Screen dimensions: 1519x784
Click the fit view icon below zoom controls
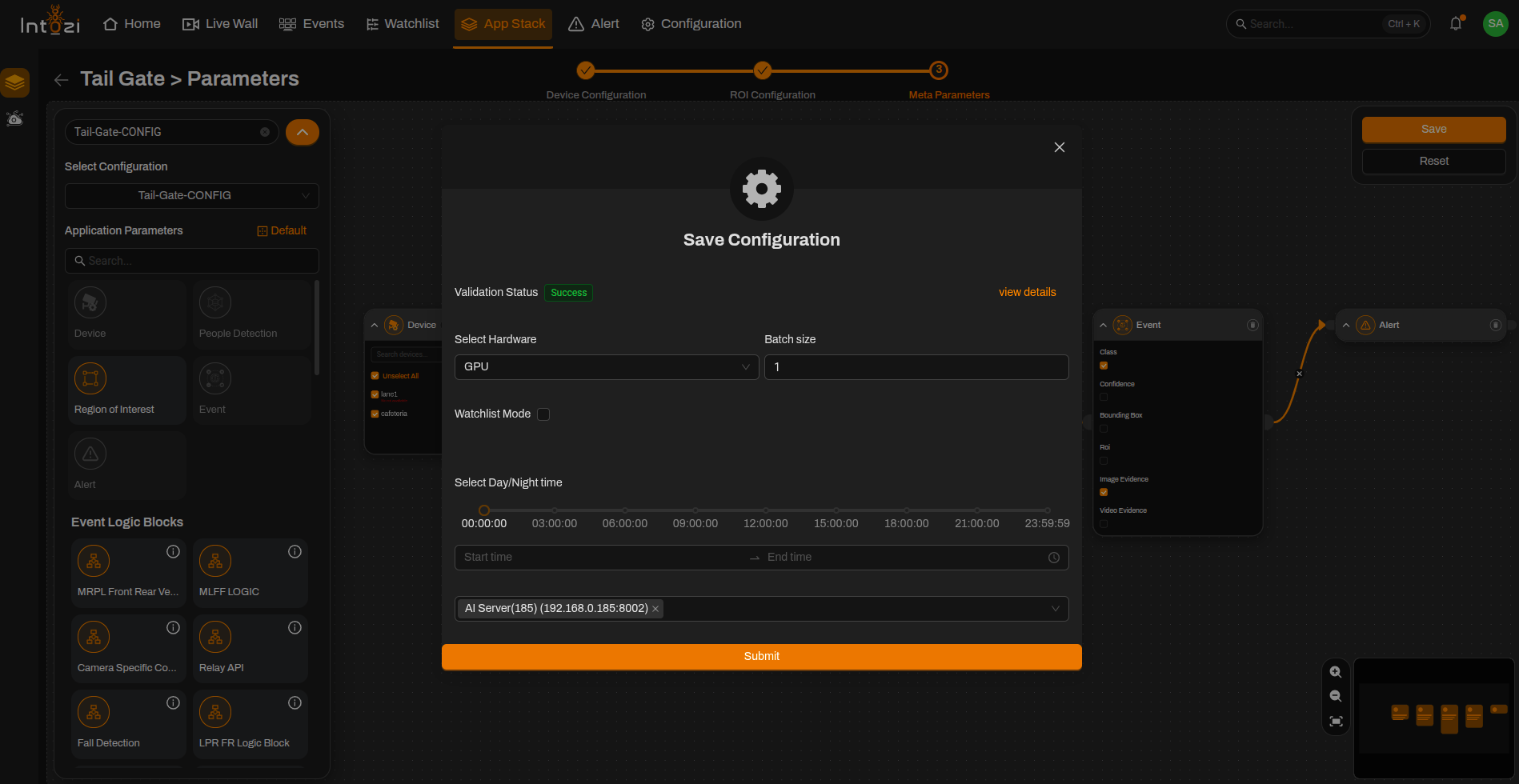click(x=1336, y=721)
